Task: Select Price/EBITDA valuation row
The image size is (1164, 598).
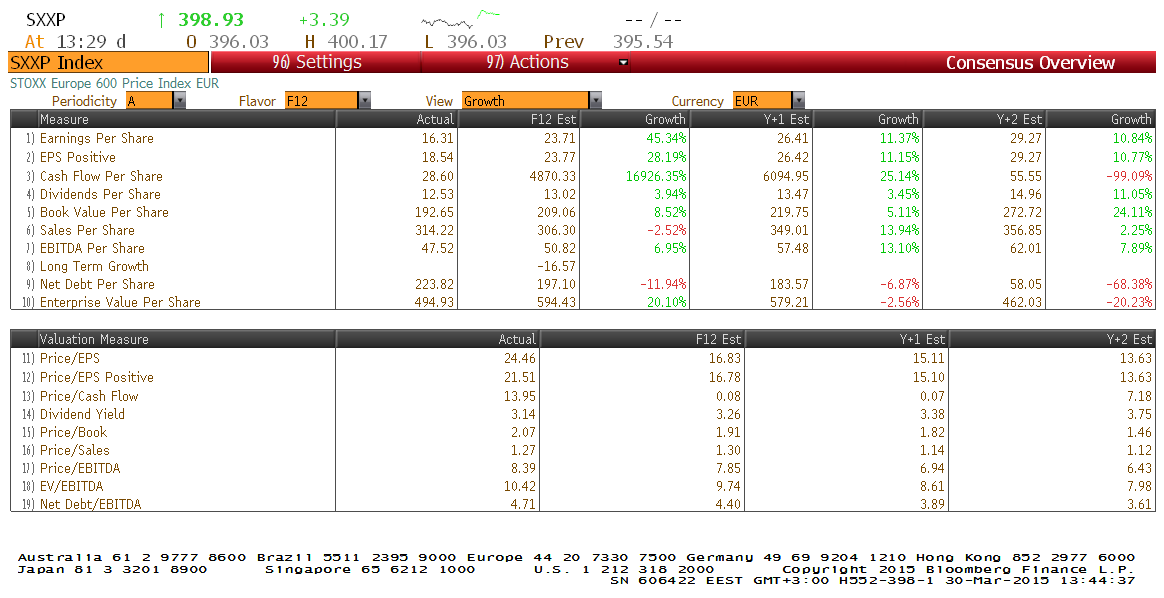Action: (x=583, y=468)
